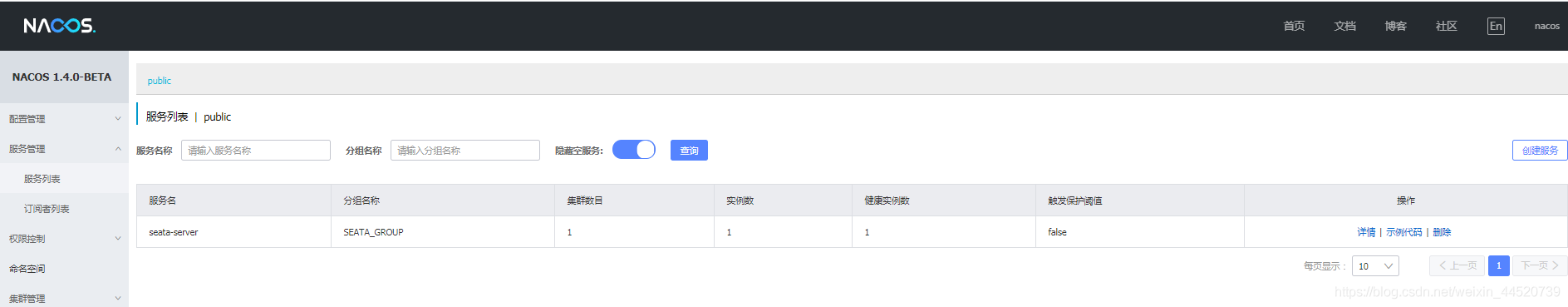Click the NACOS 1.4.0-BETA version label
The width and height of the screenshot is (1568, 307).
point(61,77)
